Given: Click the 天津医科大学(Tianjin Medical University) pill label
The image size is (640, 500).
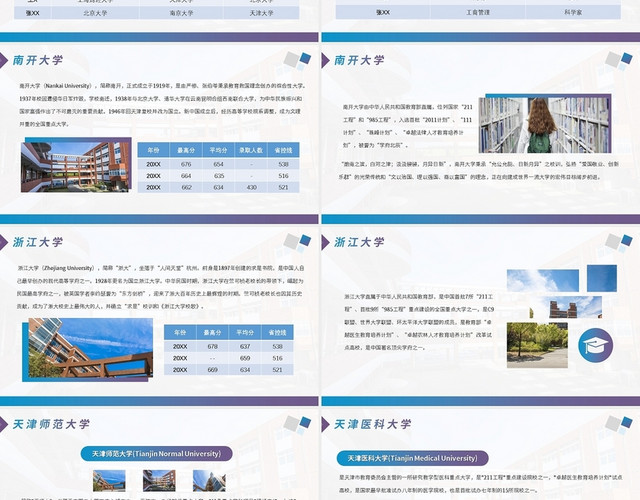Looking at the screenshot, I should click(412, 458).
